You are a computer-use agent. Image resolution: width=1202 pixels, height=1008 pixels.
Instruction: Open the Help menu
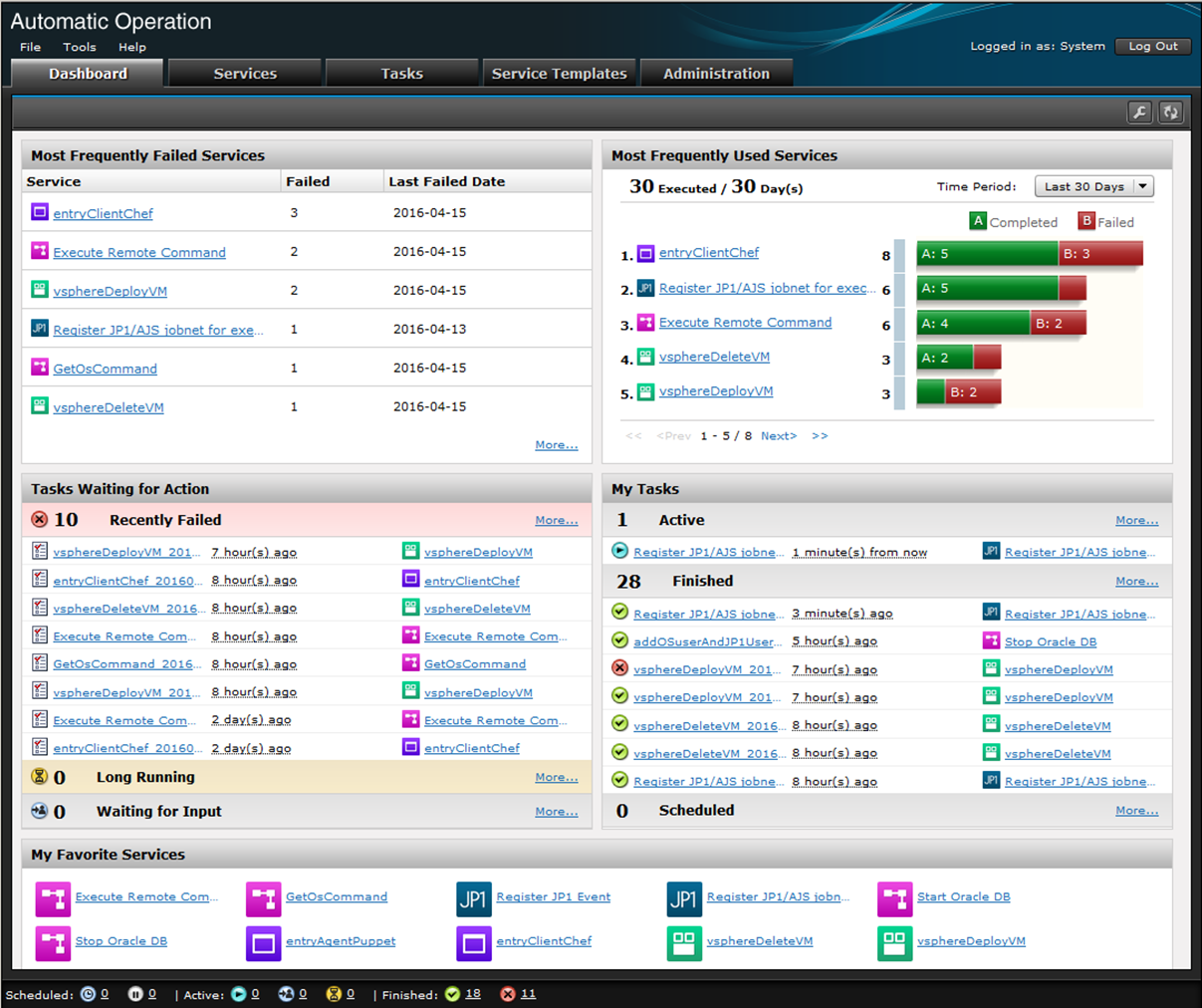point(132,47)
